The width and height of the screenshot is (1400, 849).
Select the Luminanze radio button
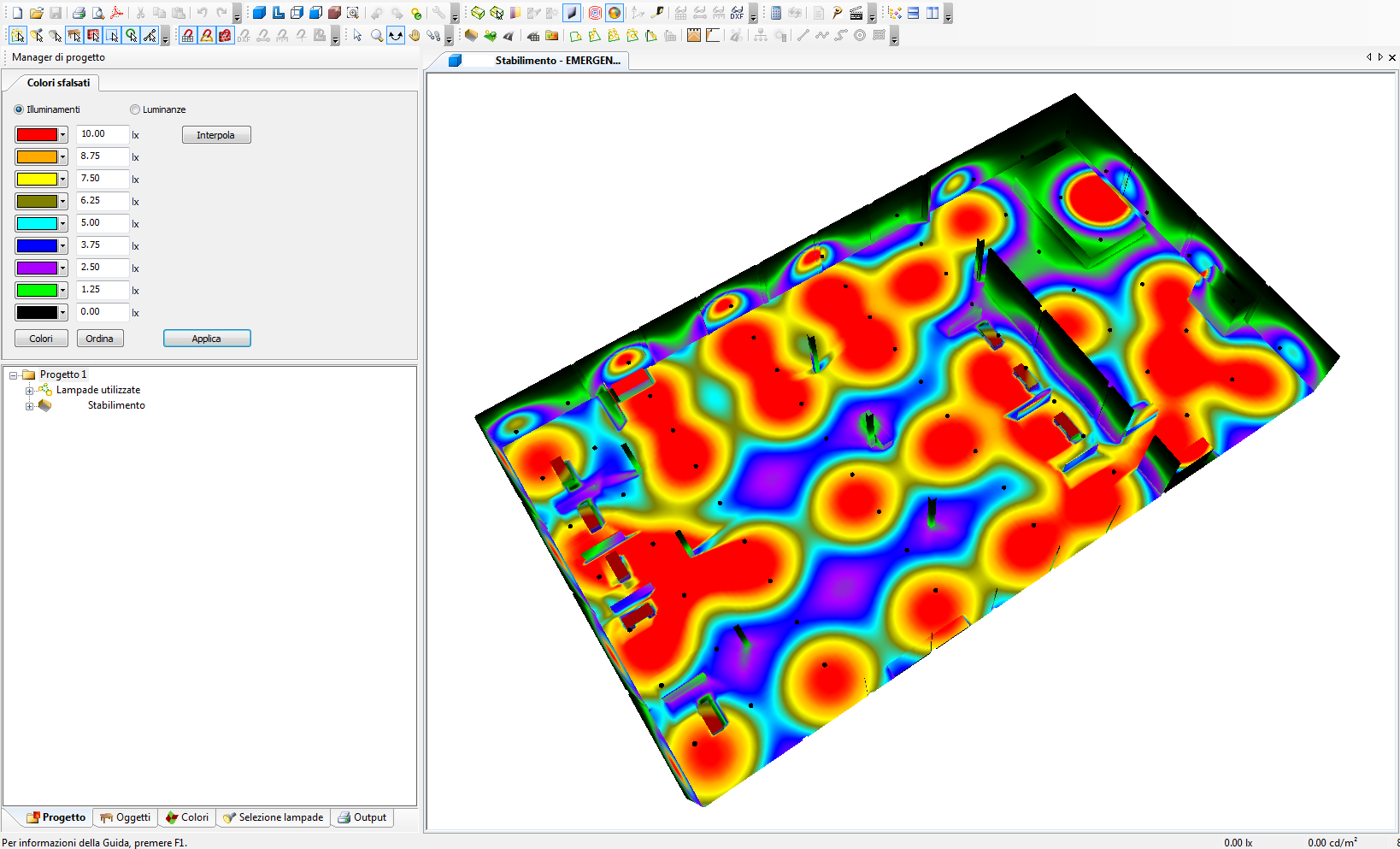point(135,109)
